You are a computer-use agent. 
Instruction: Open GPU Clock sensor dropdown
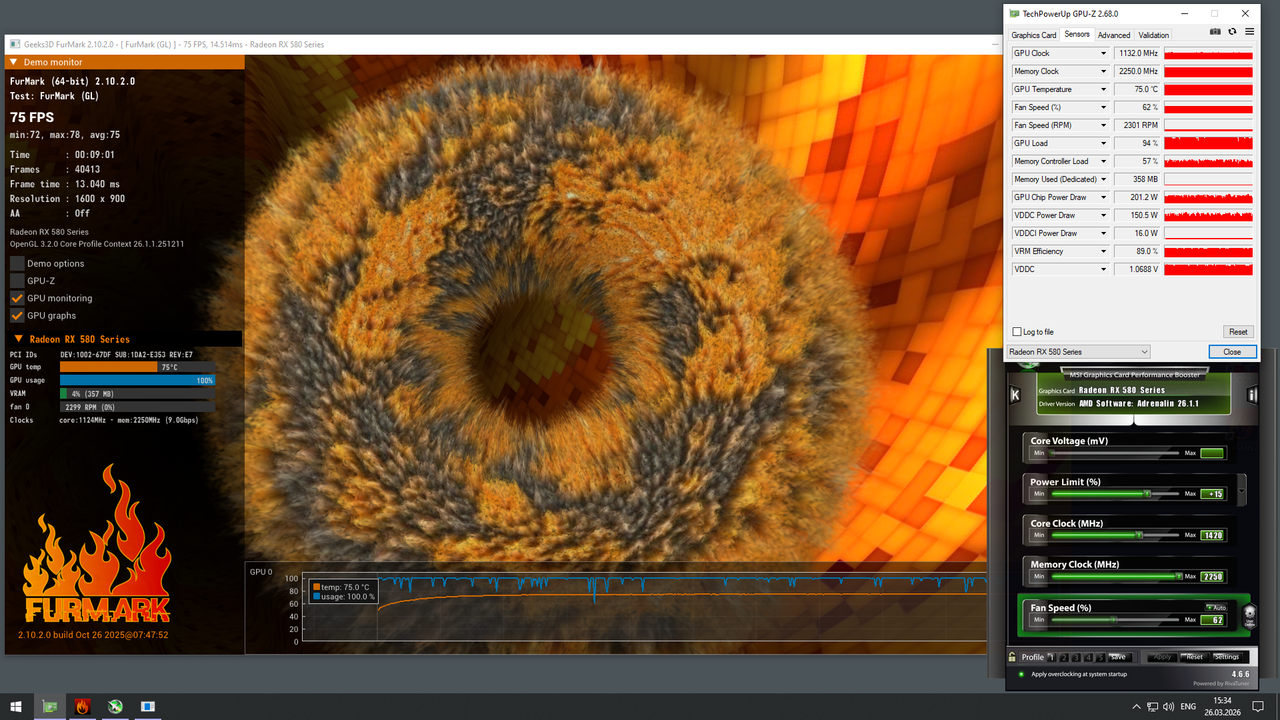[x=1104, y=53]
